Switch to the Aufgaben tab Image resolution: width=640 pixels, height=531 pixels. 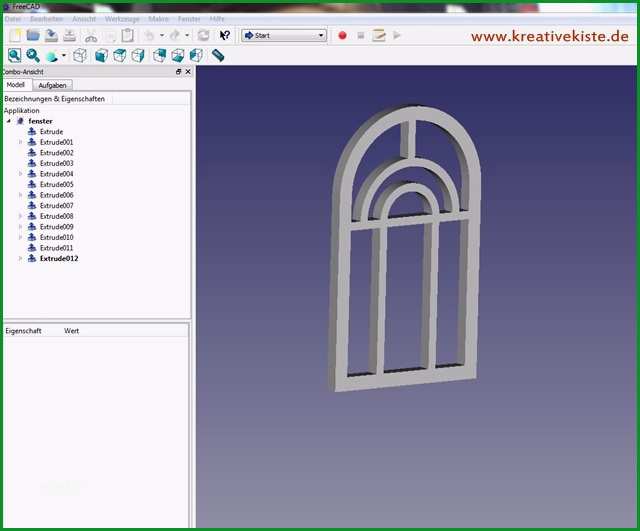tap(52, 85)
